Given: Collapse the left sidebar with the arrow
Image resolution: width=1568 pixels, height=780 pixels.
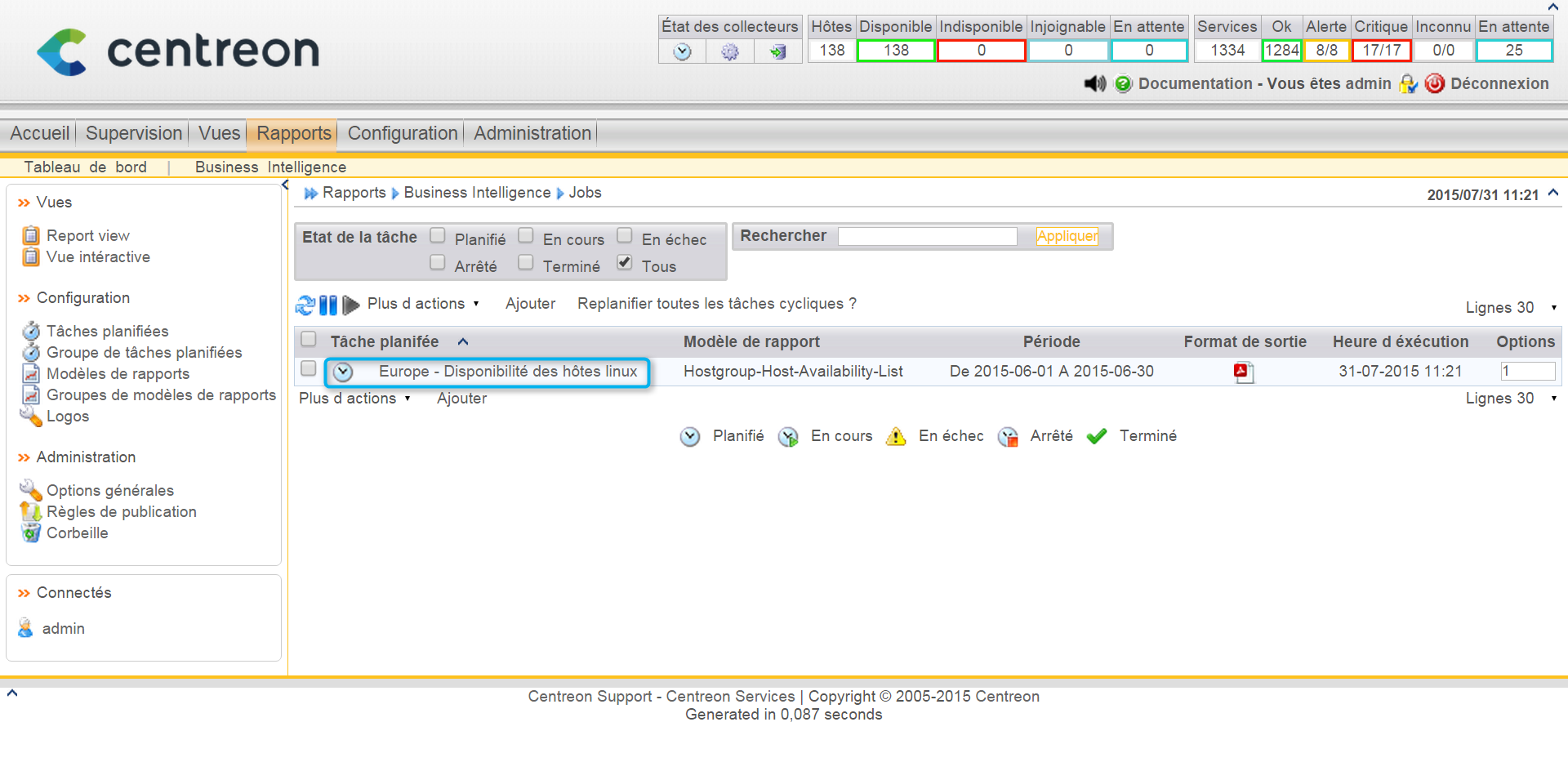Looking at the screenshot, I should (285, 185).
